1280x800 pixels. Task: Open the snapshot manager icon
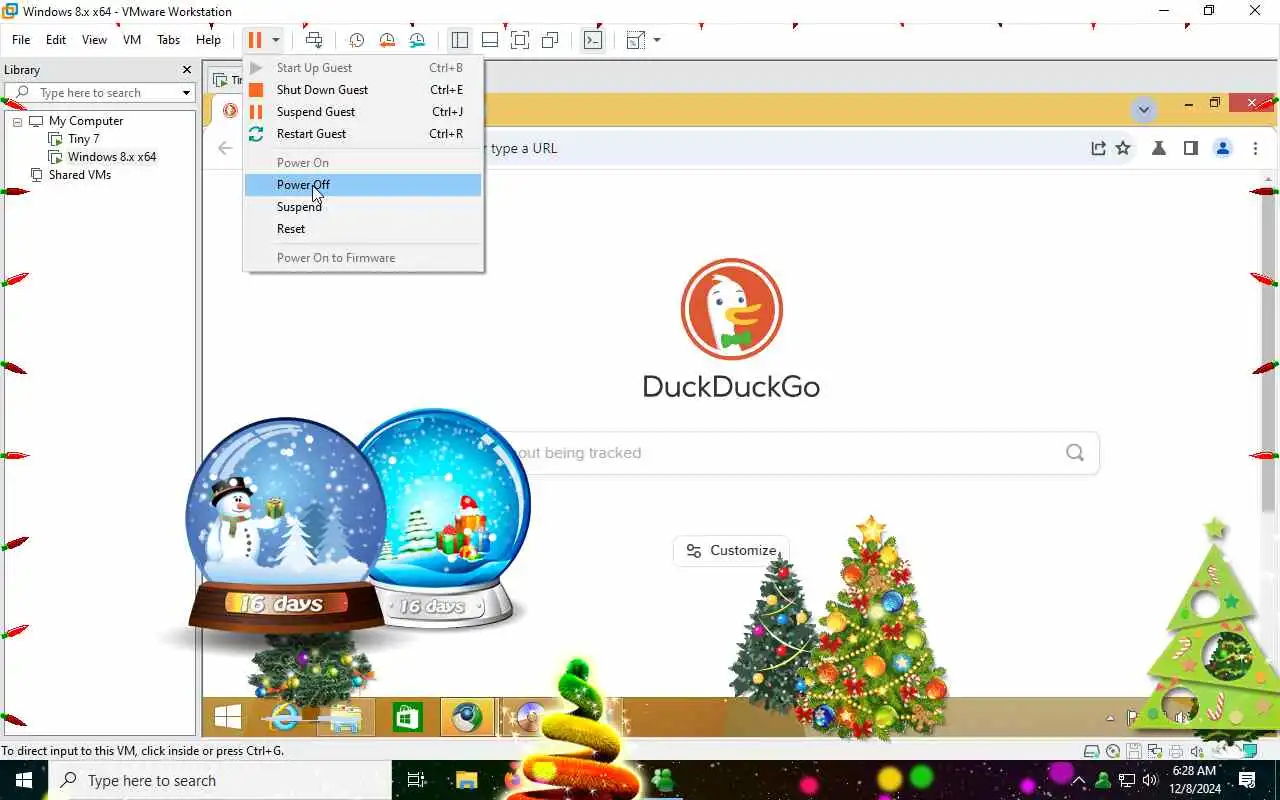(417, 40)
